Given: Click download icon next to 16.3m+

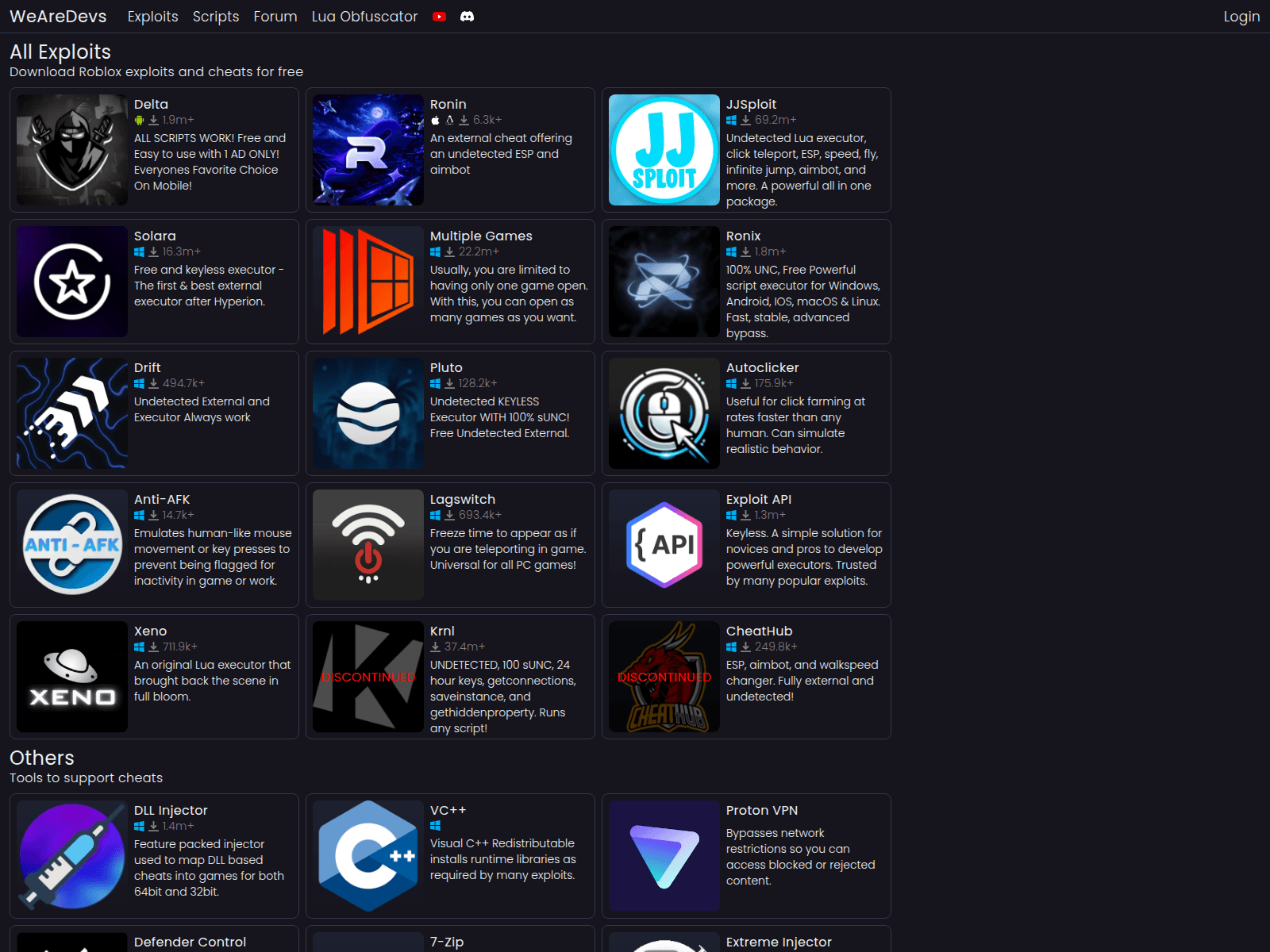Looking at the screenshot, I should (x=154, y=252).
